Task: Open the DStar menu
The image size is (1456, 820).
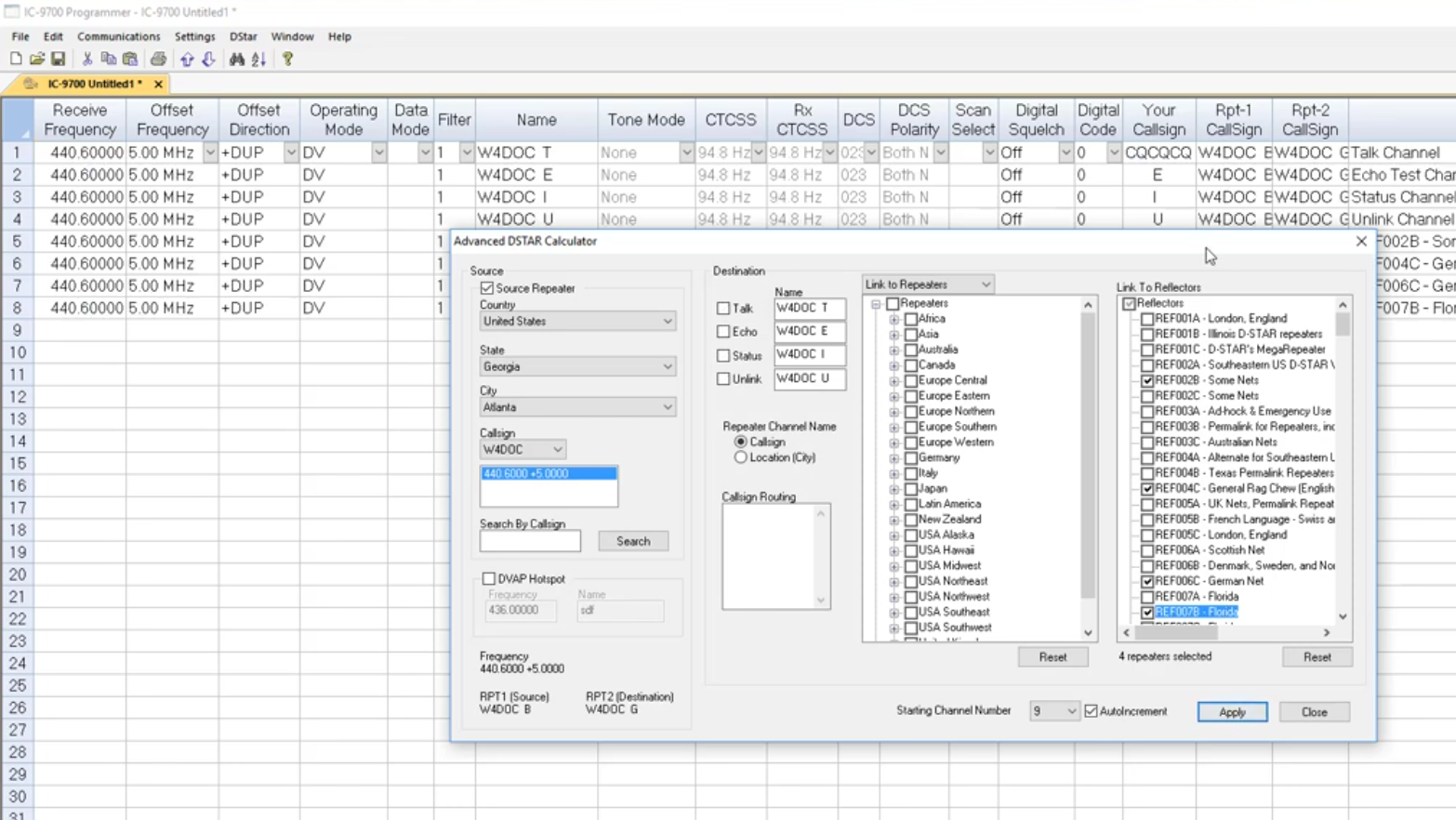Action: [244, 36]
